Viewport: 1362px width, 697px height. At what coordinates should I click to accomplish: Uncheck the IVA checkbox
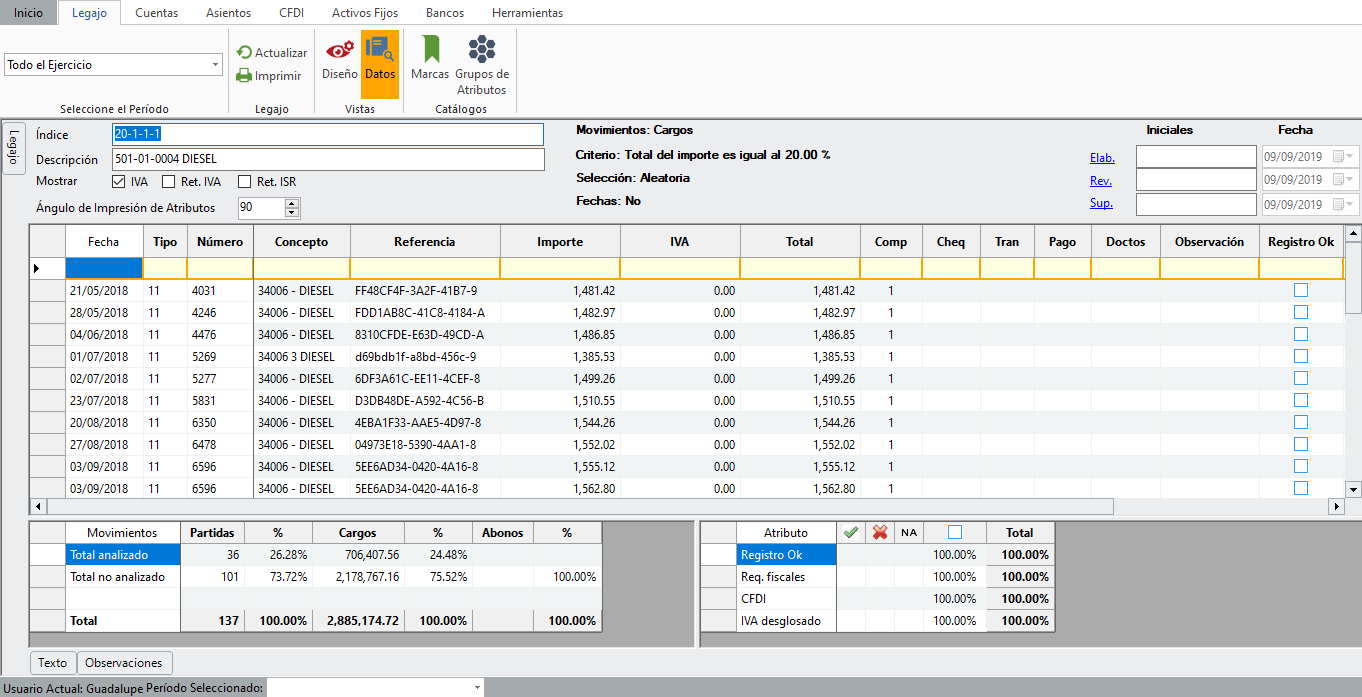pyautogui.click(x=119, y=182)
